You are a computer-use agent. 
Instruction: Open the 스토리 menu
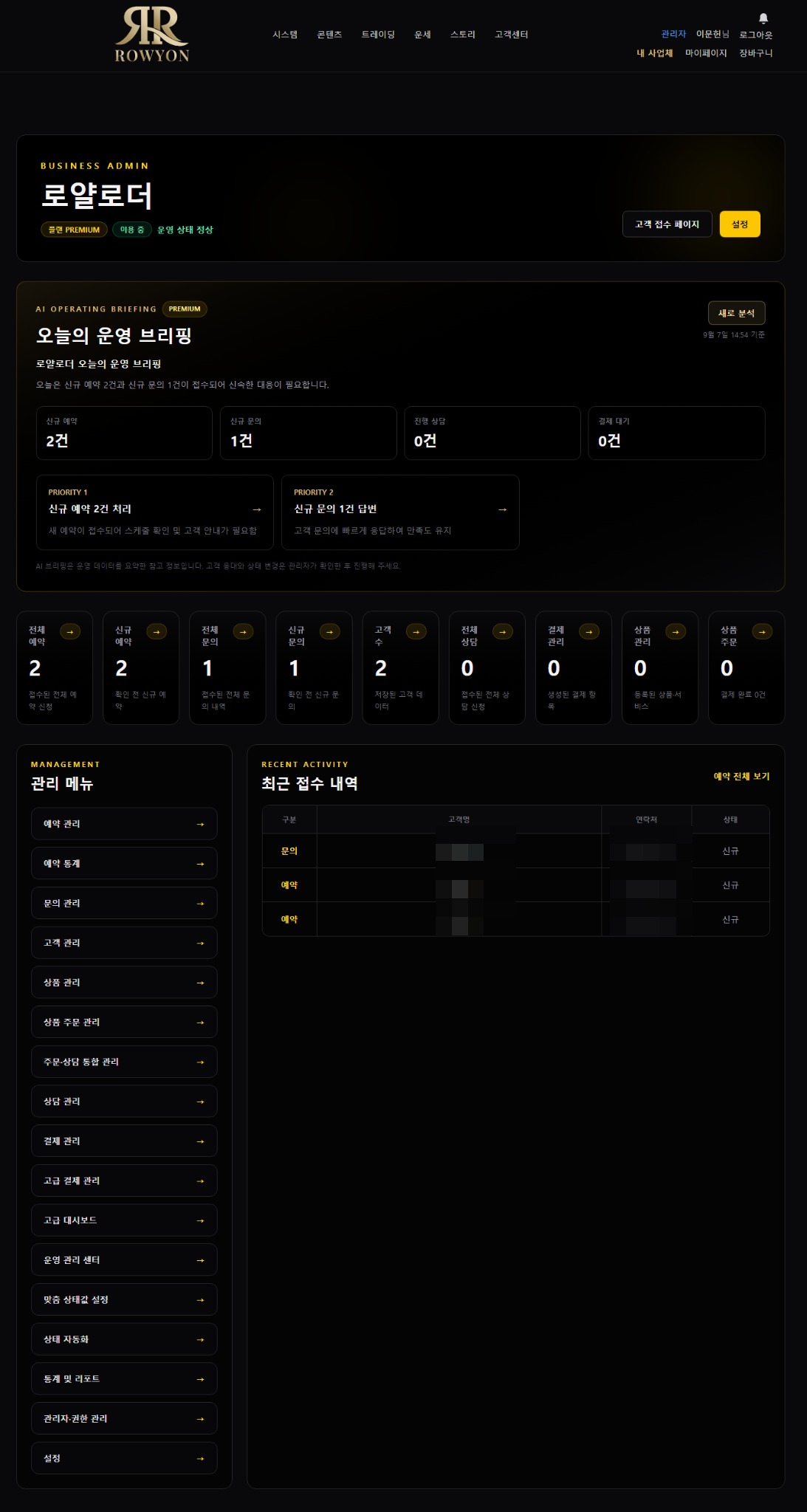pyautogui.click(x=463, y=35)
